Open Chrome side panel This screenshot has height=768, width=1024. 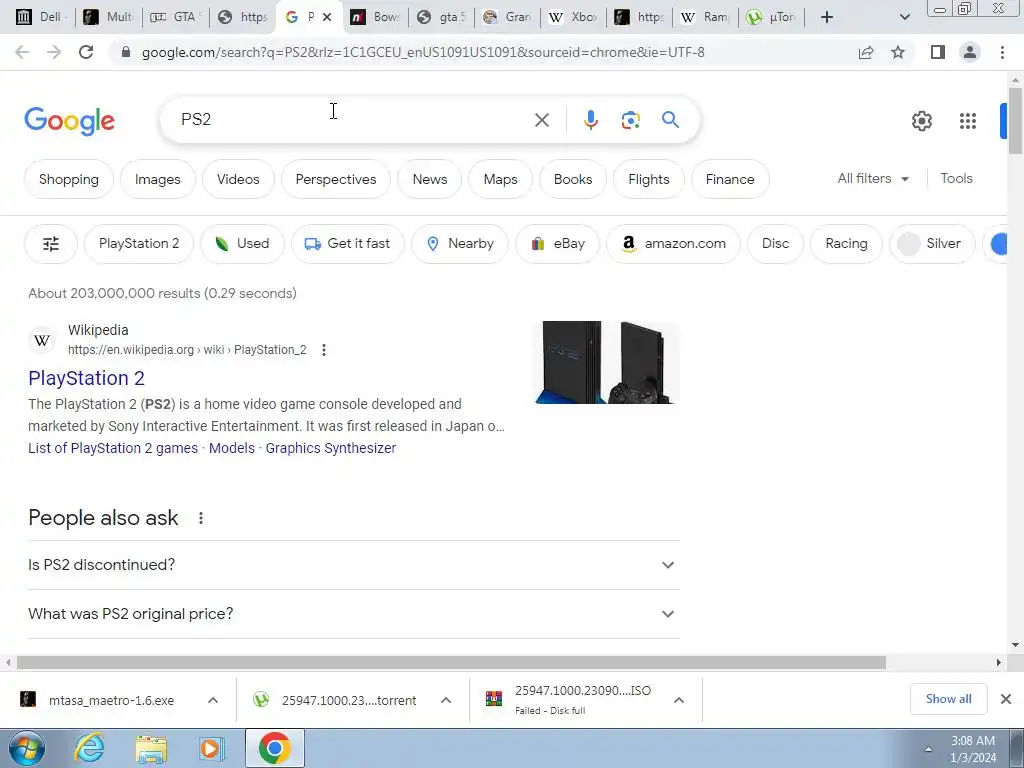938,52
